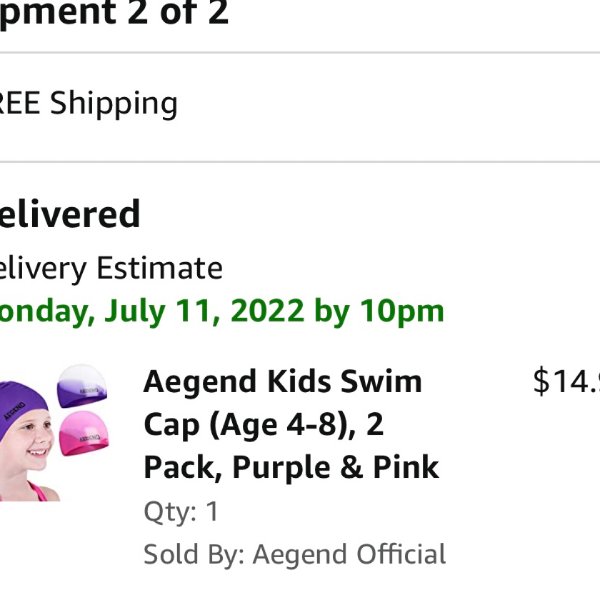This screenshot has height=600, width=600.
Task: Click the FREE Shipping text
Action: pos(89,103)
